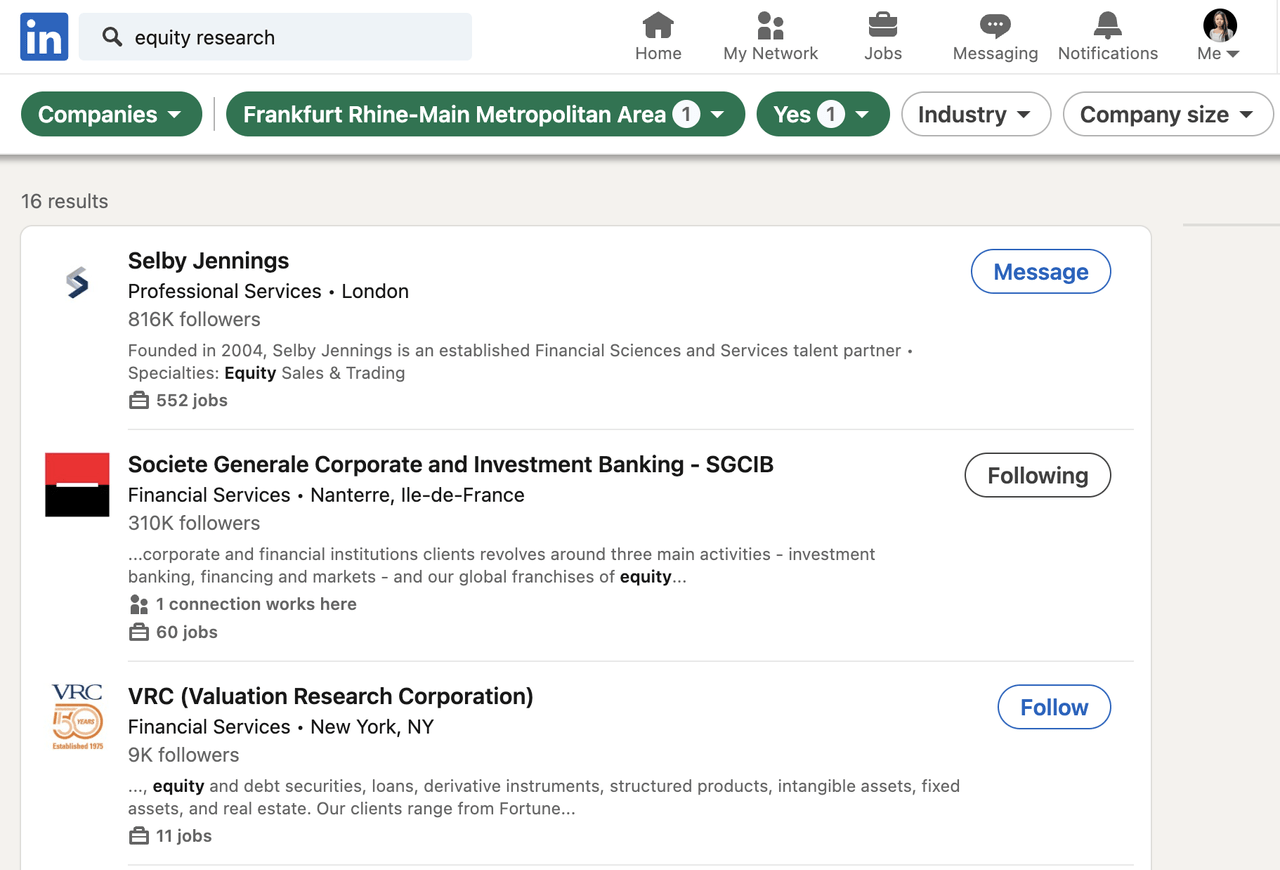Expand the Frankfurt Rhine-Main Metropolitan Area filter
Image resolution: width=1280 pixels, height=870 pixels.
(x=485, y=114)
